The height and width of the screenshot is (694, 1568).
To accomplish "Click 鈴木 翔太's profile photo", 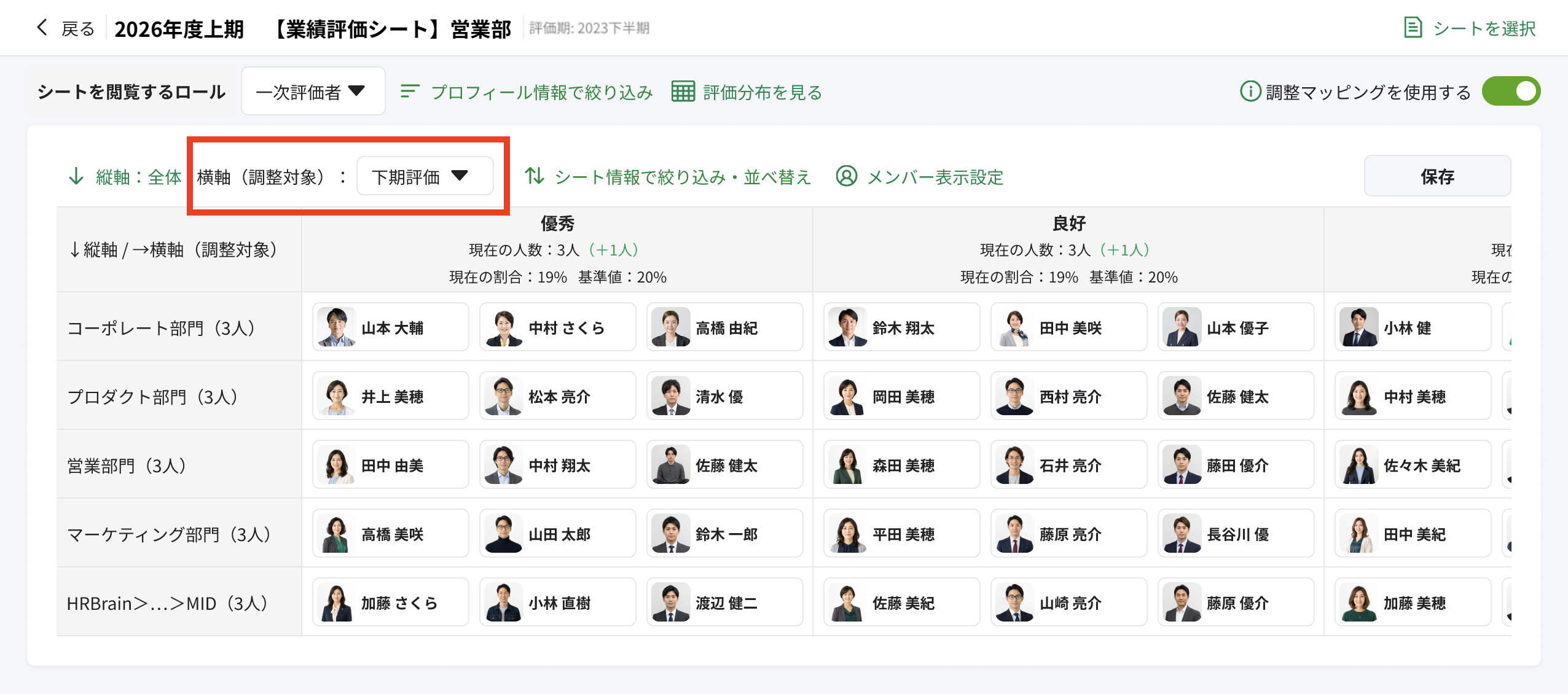I will 847,327.
